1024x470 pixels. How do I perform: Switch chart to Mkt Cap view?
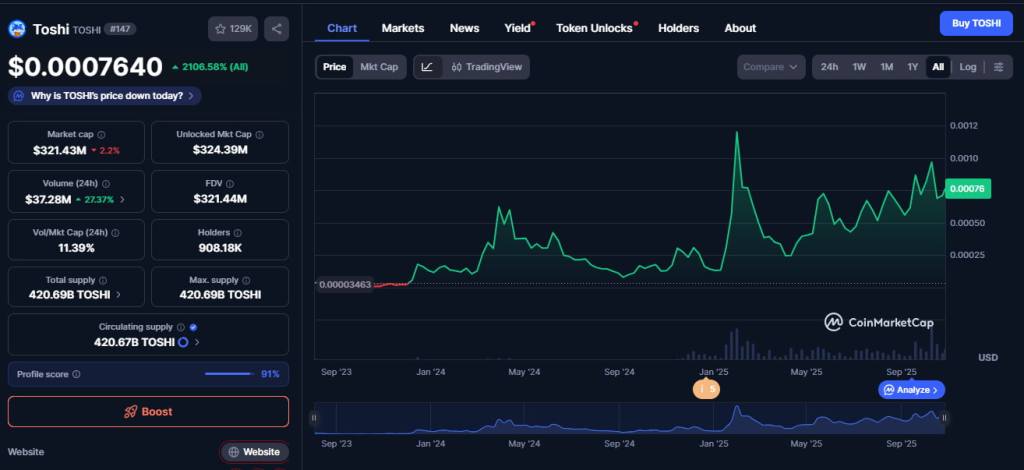click(x=379, y=67)
